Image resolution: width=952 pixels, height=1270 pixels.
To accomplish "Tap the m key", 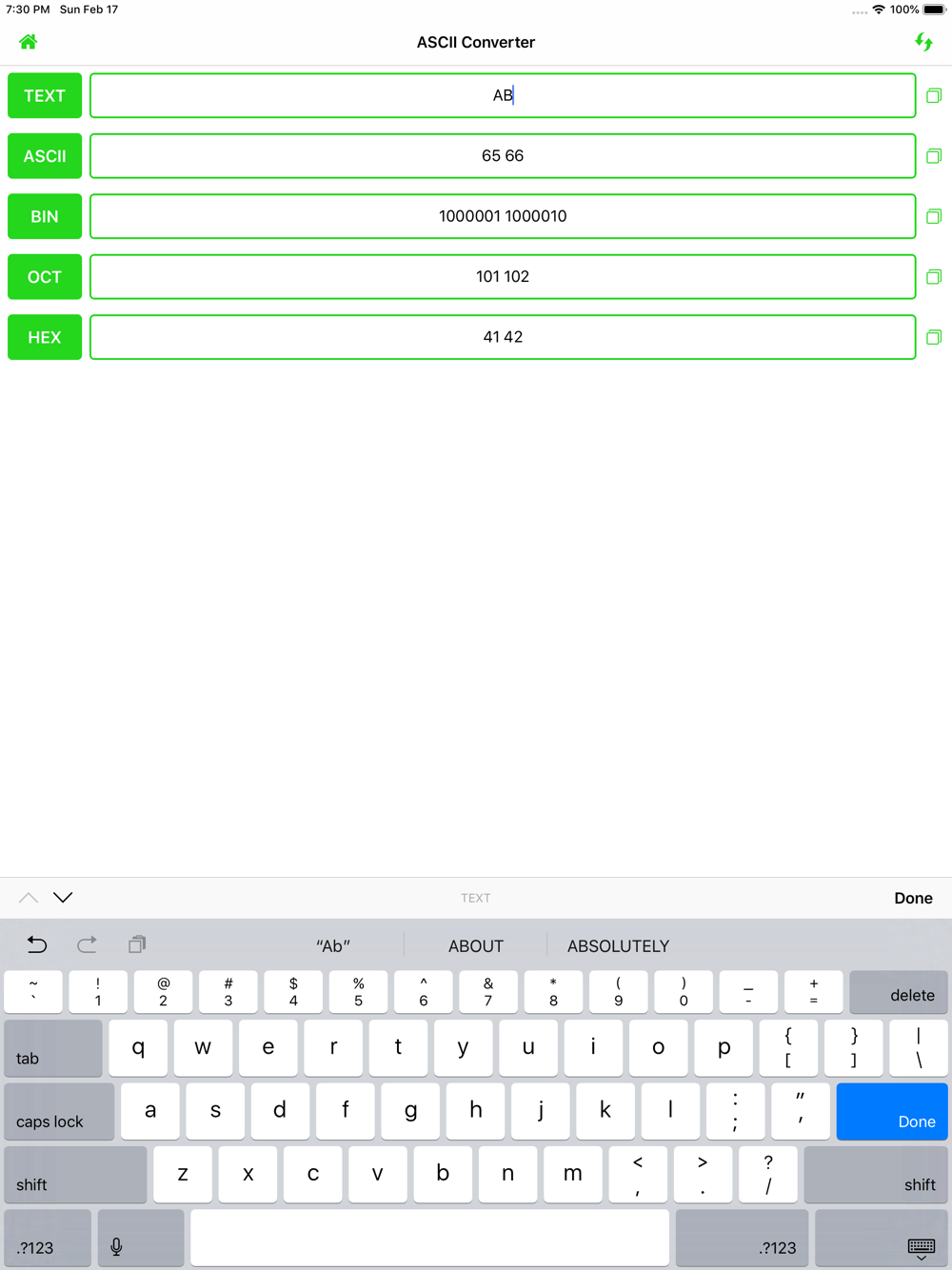I will 573,1175.
